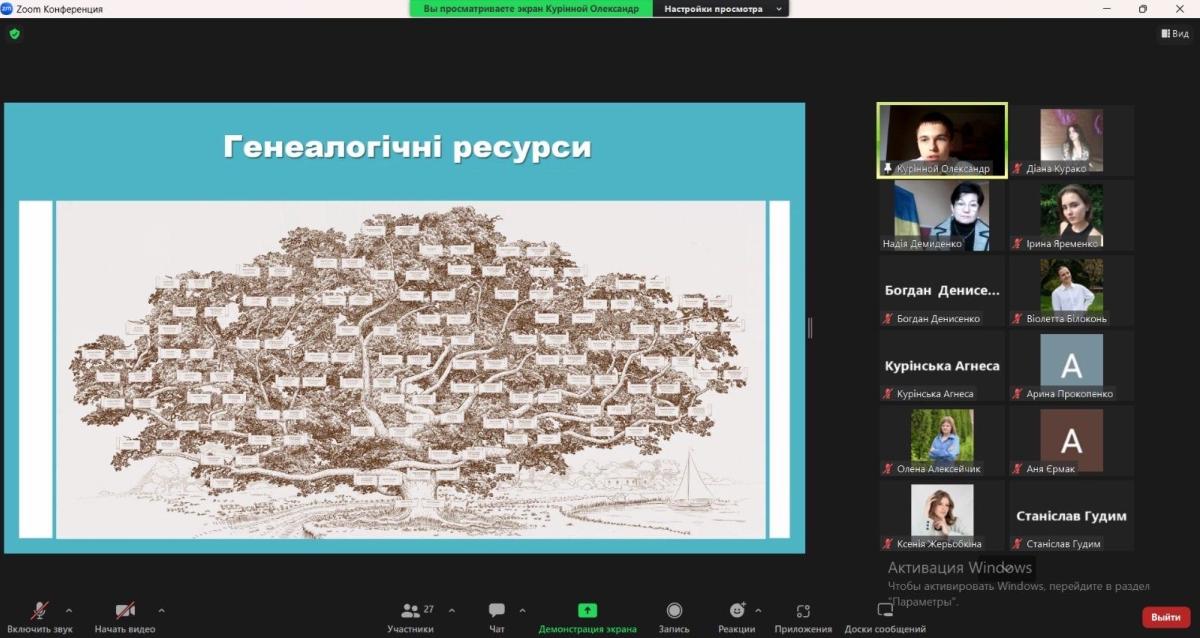
Task: Click the divider handle beside shared screen
Action: click(810, 327)
